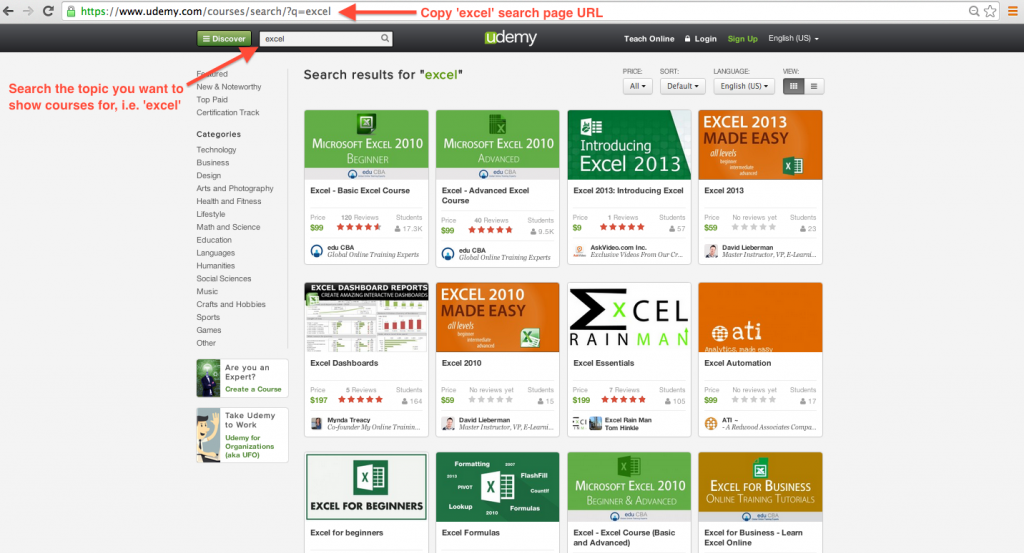Screen dimensions: 1024x553
Task: Open the Microsoft Excel 2010 Advanced course thumbnail
Action: click(498, 145)
